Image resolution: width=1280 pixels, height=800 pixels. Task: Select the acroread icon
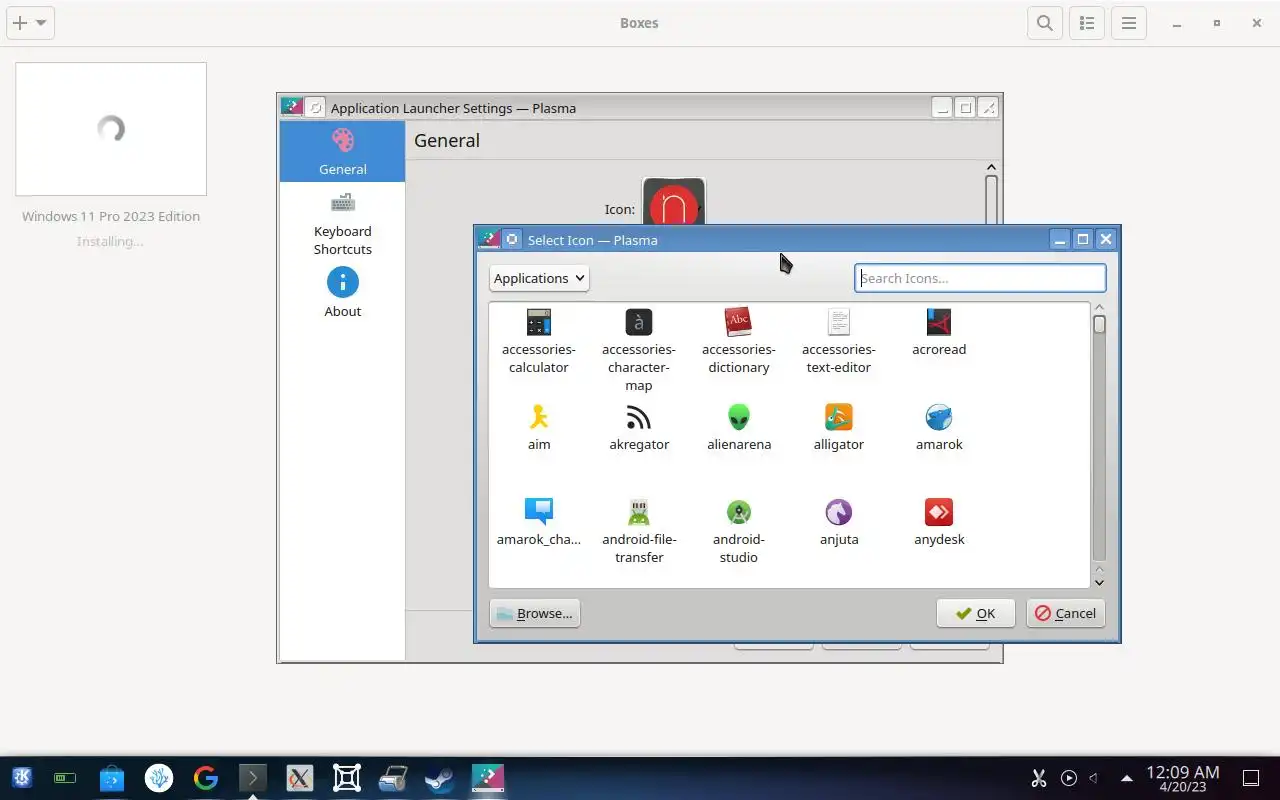coord(939,333)
